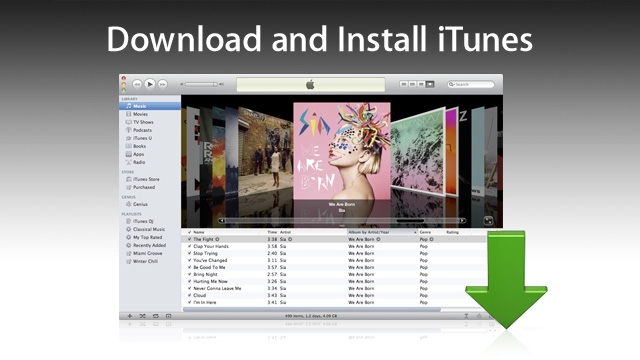
Task: Toggle repeat in the bottom bar
Action: click(156, 316)
